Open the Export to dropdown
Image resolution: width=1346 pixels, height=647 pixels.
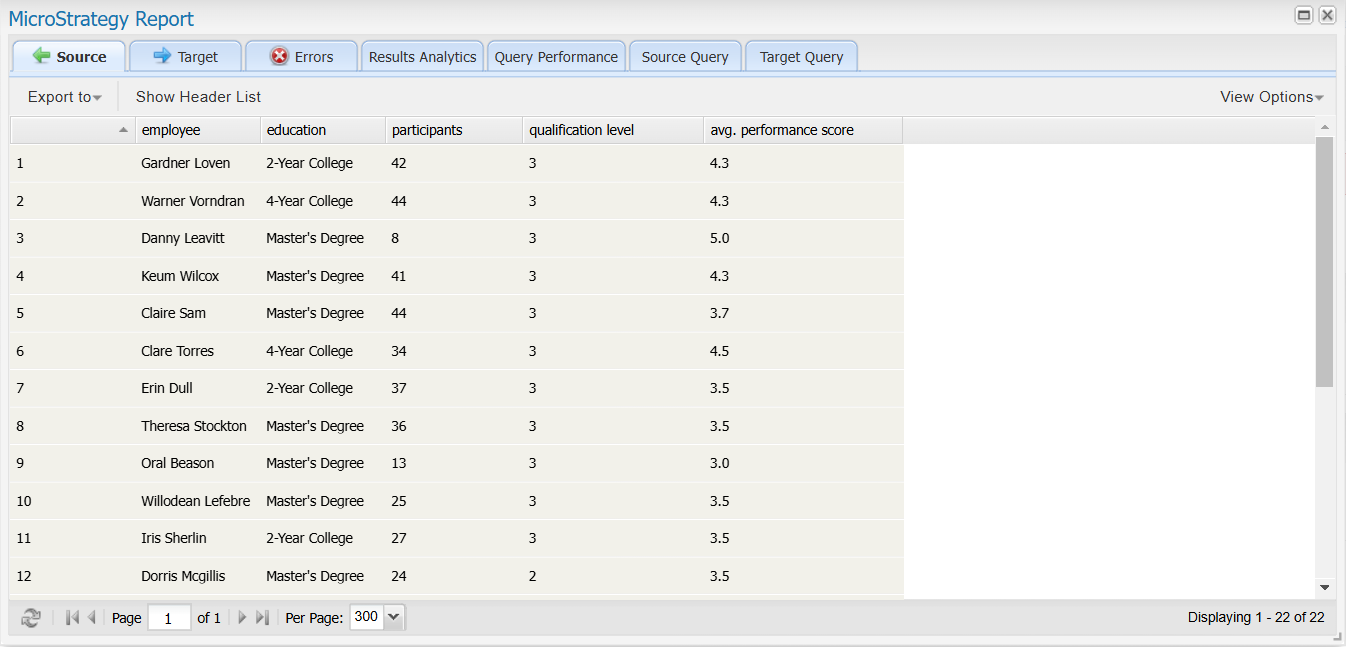(62, 97)
